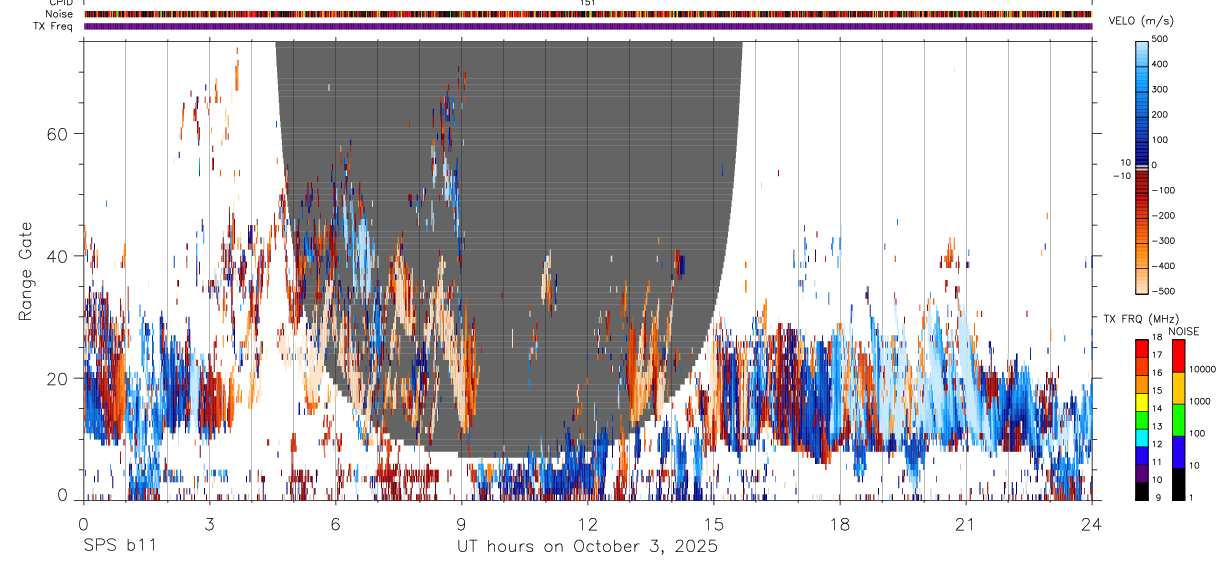The width and height of the screenshot is (1228, 567).
Task: Click the cyan 12–13 MHz frequency swatch
Action: click(x=1142, y=437)
